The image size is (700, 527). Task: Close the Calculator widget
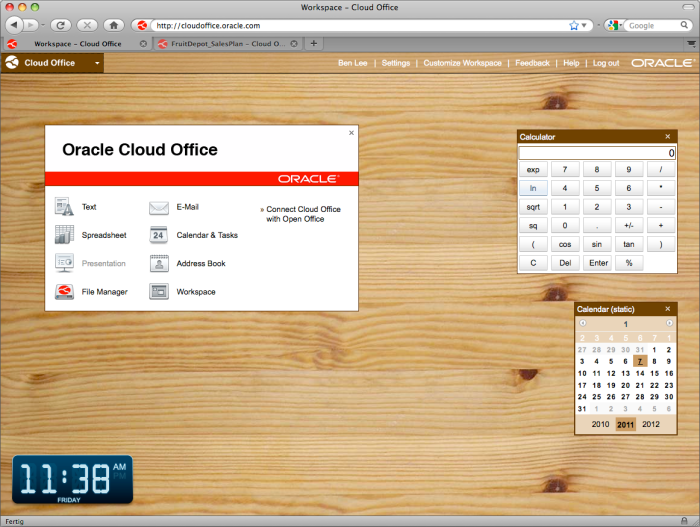667,137
